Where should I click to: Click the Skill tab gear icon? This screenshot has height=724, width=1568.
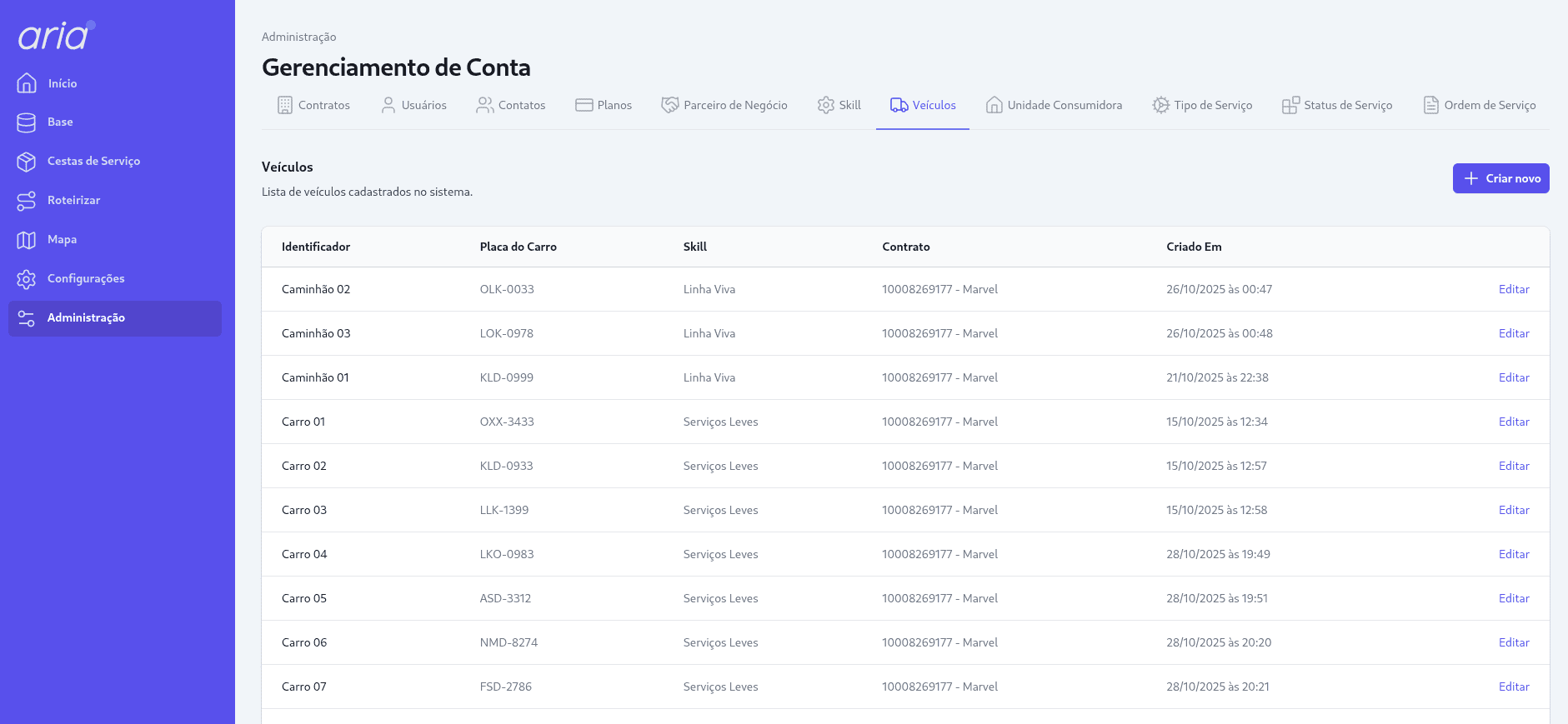pos(825,105)
